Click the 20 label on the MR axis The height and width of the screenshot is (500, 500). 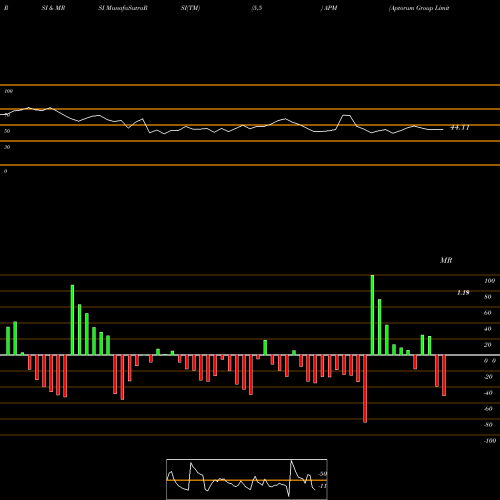488,345
